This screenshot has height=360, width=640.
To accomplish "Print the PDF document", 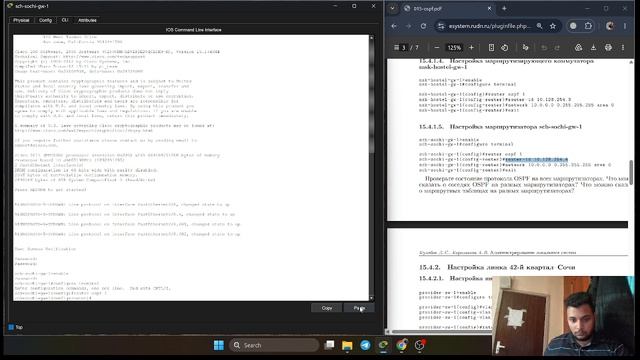I will pos(608,48).
